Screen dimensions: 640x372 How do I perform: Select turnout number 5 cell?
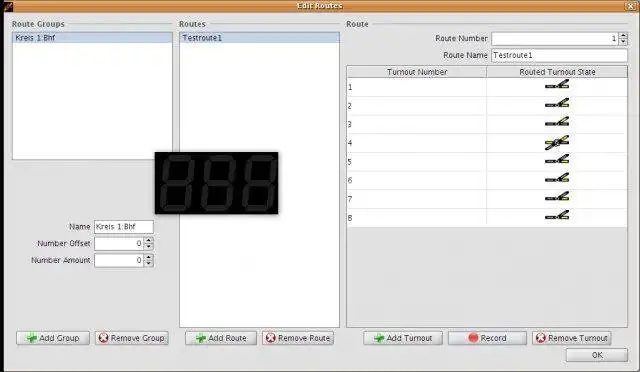click(x=417, y=162)
